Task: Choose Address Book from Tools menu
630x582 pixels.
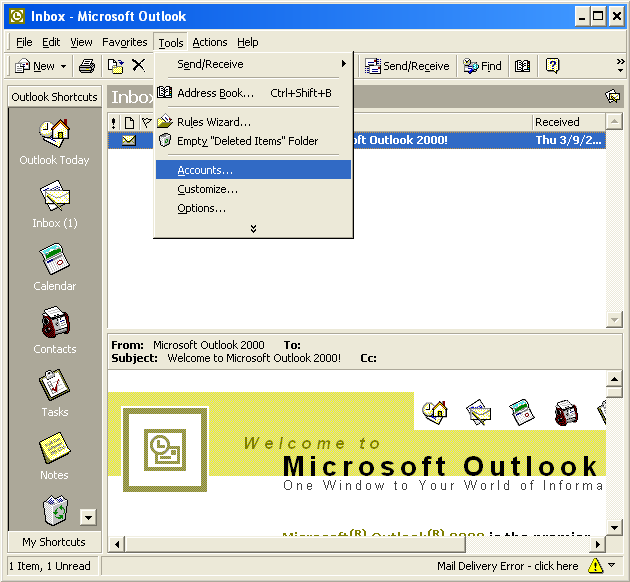Action: click(x=253, y=93)
